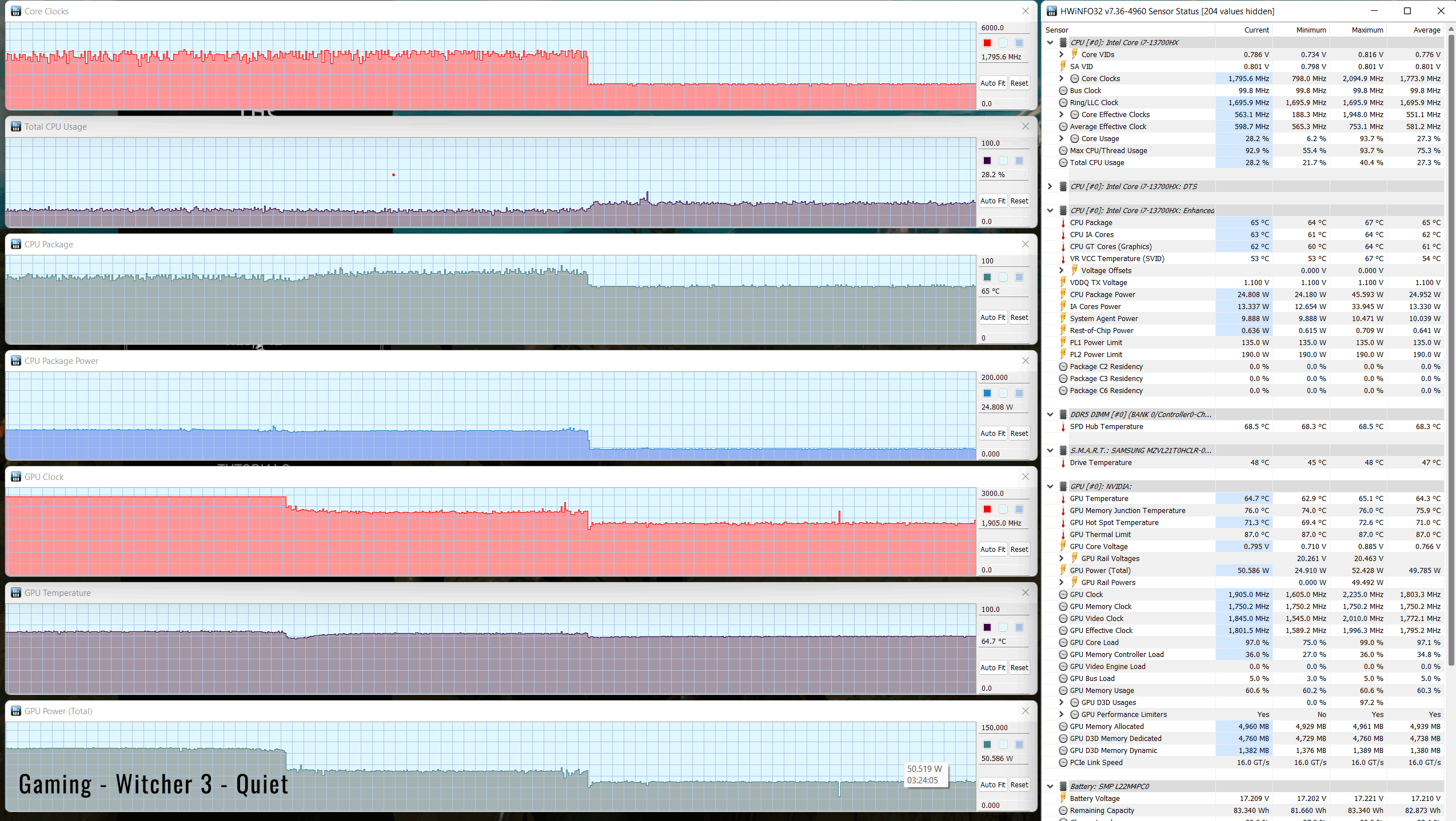Image resolution: width=1456 pixels, height=821 pixels.
Task: Click the CPU Package graph window icon
Action: (15, 244)
